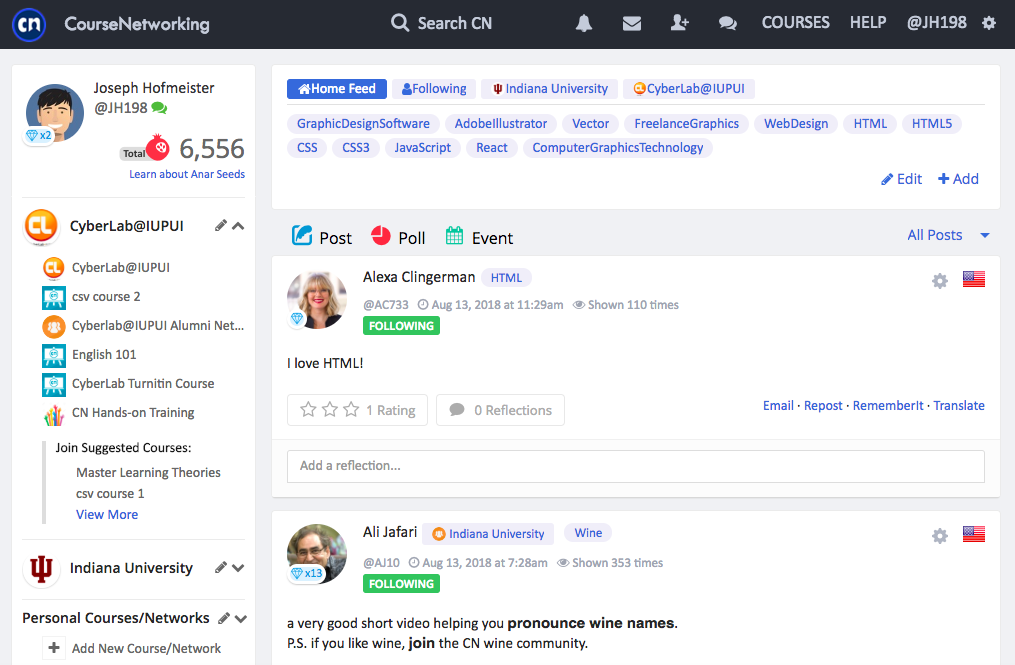Open the mail envelope icon
Image resolution: width=1015 pixels, height=665 pixels.
coord(632,24)
